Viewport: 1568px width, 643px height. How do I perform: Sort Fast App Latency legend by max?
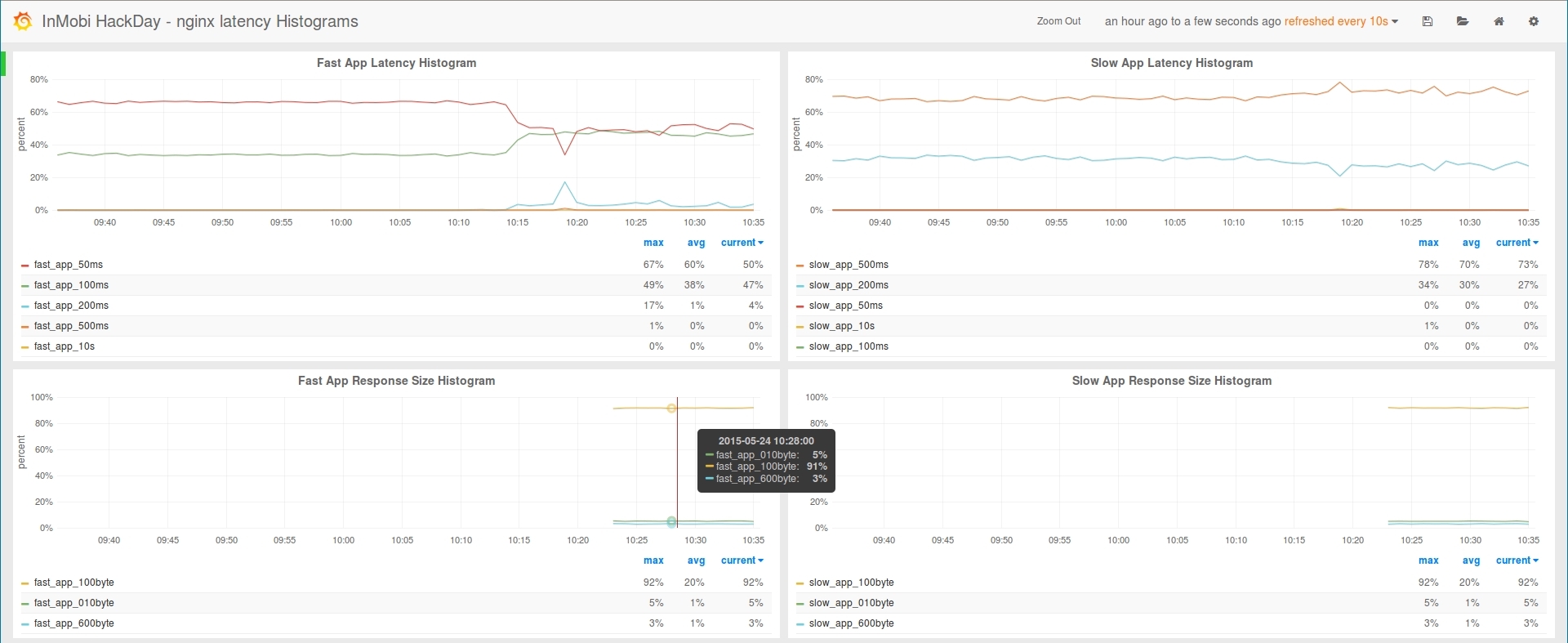pos(653,243)
